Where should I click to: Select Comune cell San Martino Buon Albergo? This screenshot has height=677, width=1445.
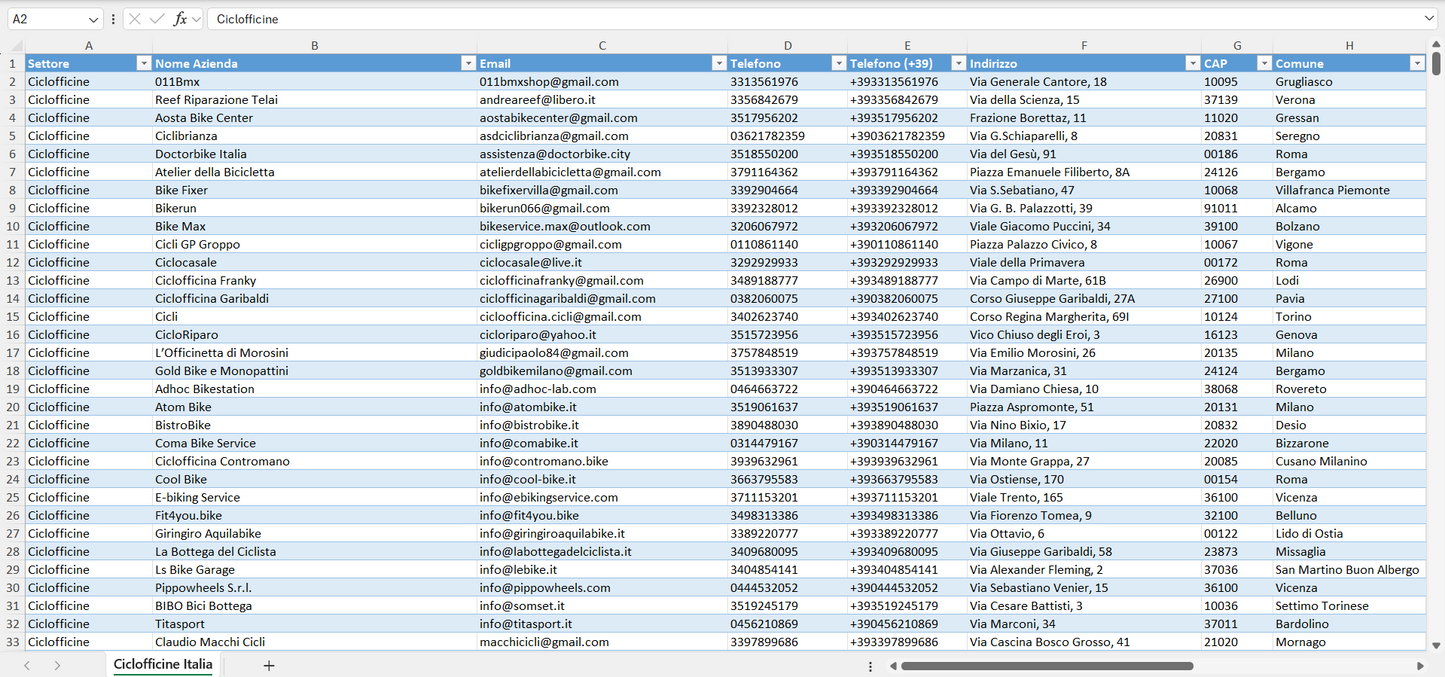[1349, 570]
